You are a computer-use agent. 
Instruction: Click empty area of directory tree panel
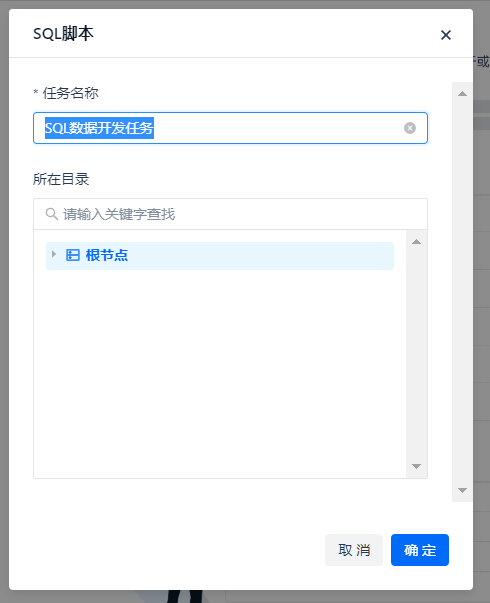220,369
